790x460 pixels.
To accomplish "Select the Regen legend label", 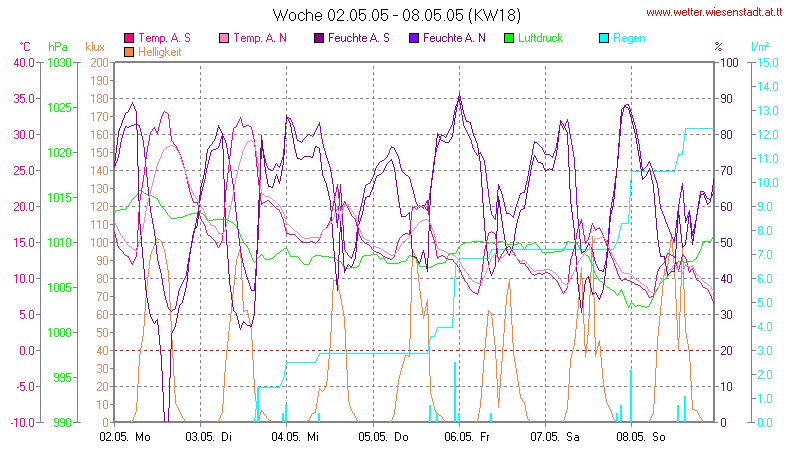I will click(x=629, y=38).
